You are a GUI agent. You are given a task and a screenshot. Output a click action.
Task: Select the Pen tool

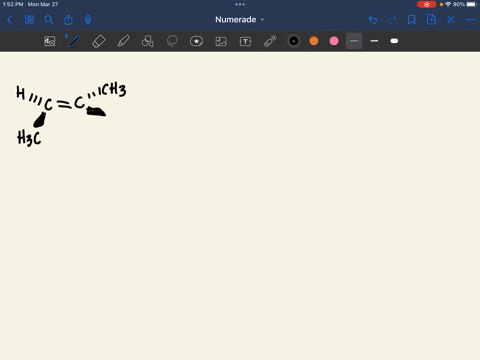(x=74, y=41)
